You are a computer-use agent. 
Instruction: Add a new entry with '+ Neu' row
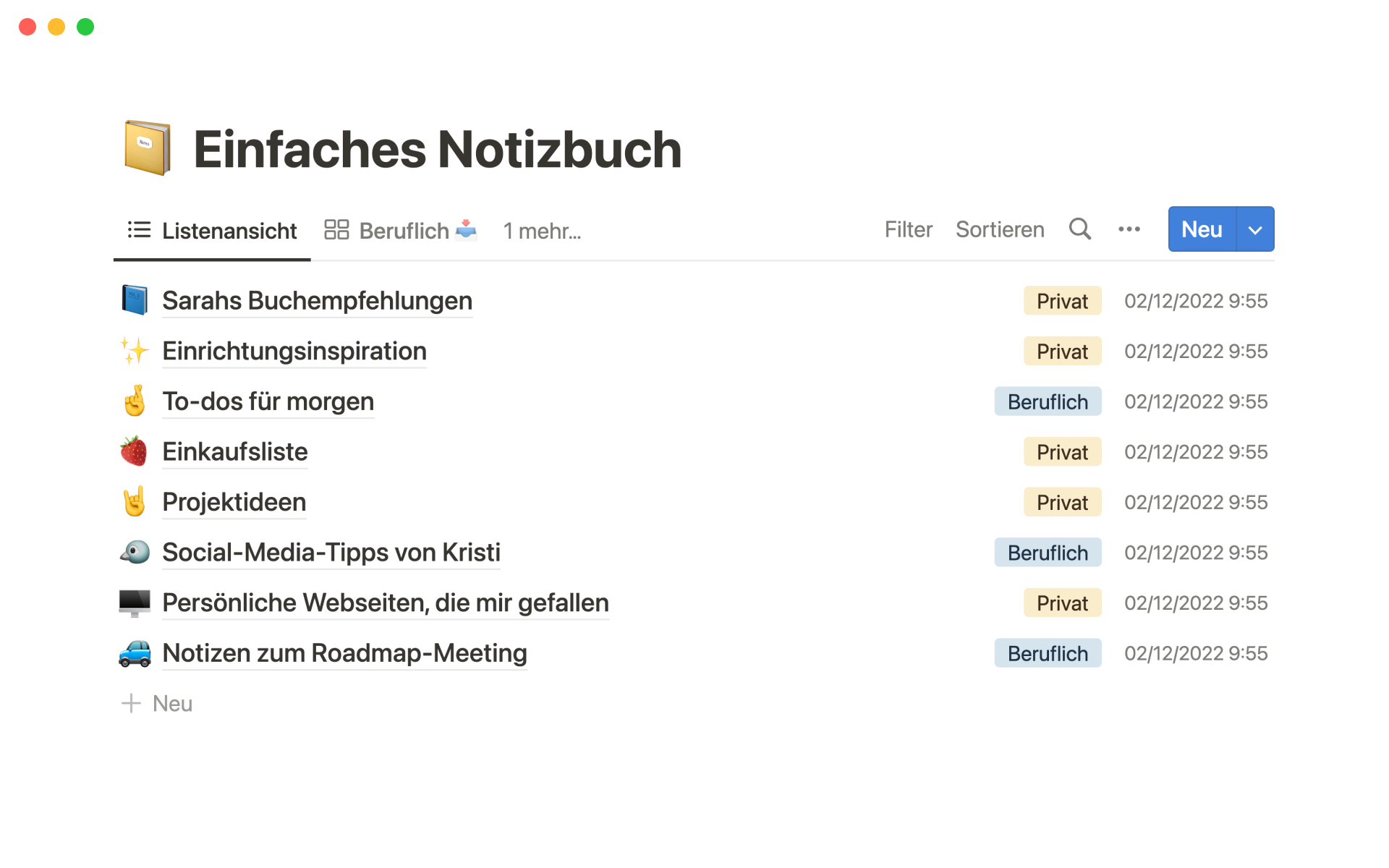158,703
